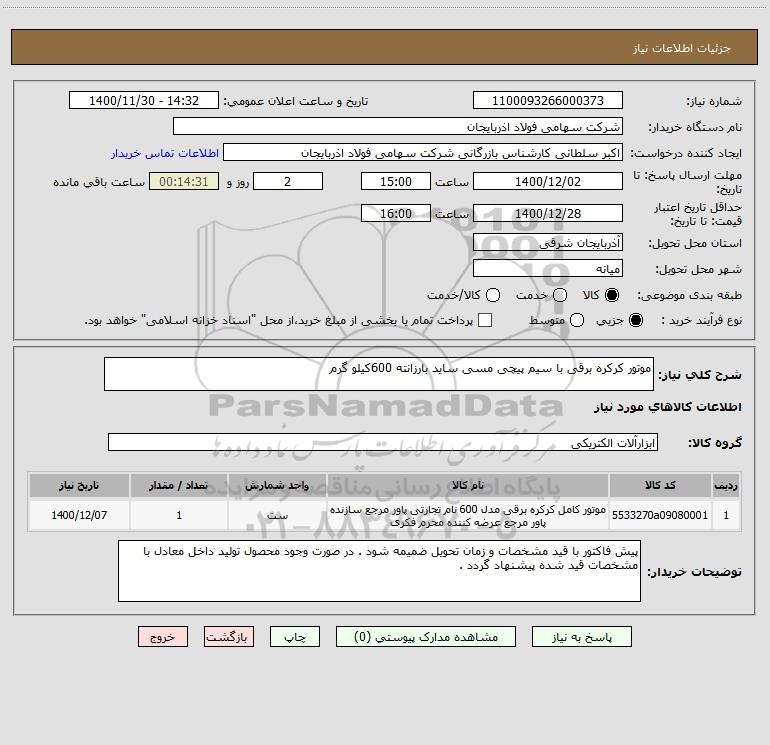The height and width of the screenshot is (745, 770).
Task: Click the واحد شمارش column header
Action: [x=277, y=485]
